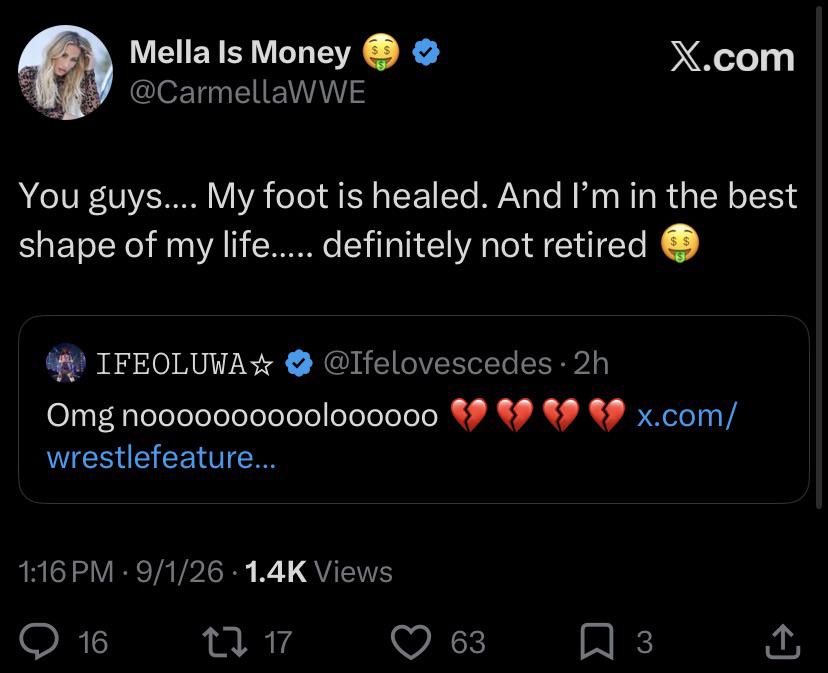Image resolution: width=828 pixels, height=673 pixels.
Task: Like the tweet with the heart icon
Action: [411, 642]
